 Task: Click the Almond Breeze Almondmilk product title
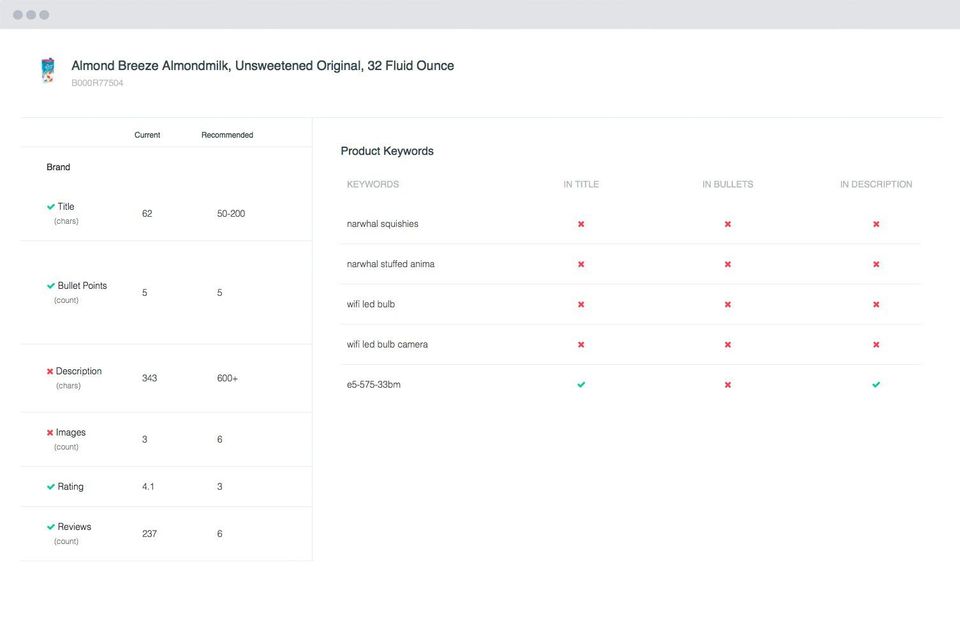click(x=262, y=66)
